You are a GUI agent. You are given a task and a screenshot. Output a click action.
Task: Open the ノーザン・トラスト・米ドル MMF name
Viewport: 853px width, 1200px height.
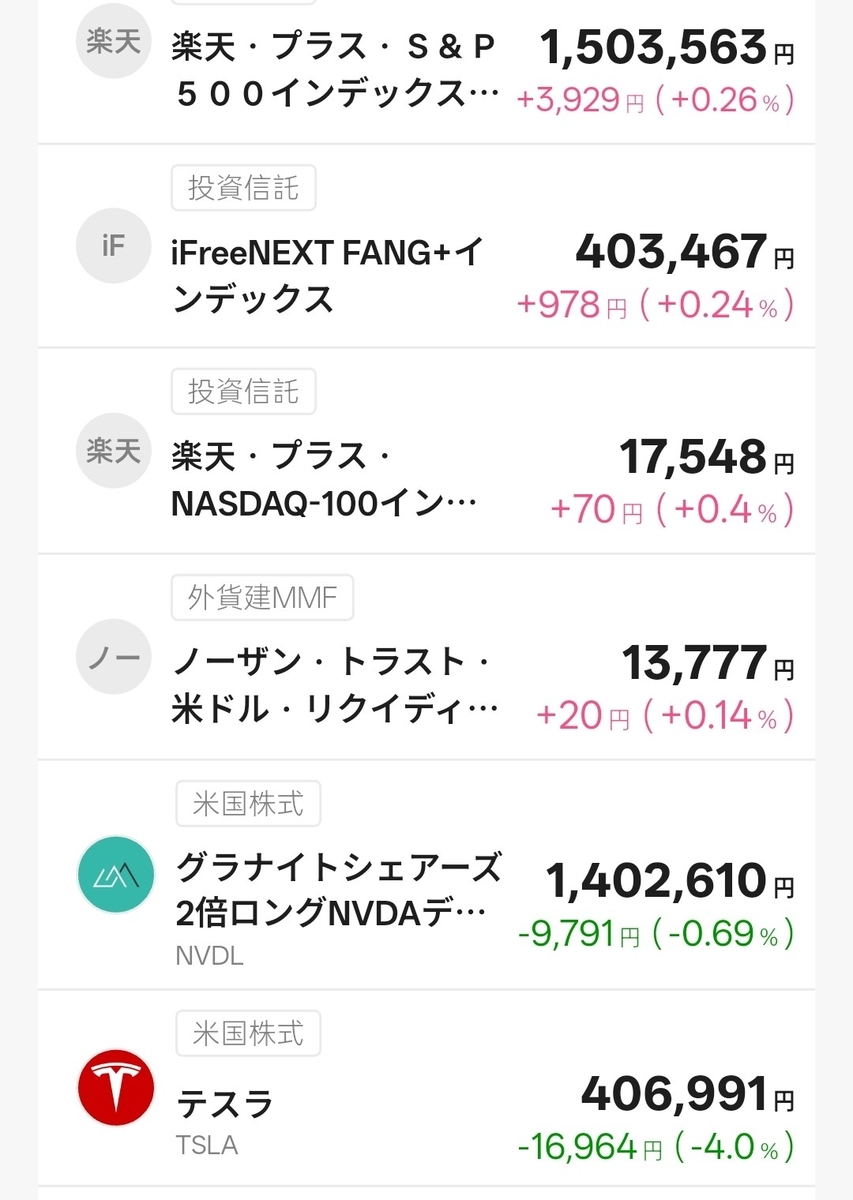point(334,686)
